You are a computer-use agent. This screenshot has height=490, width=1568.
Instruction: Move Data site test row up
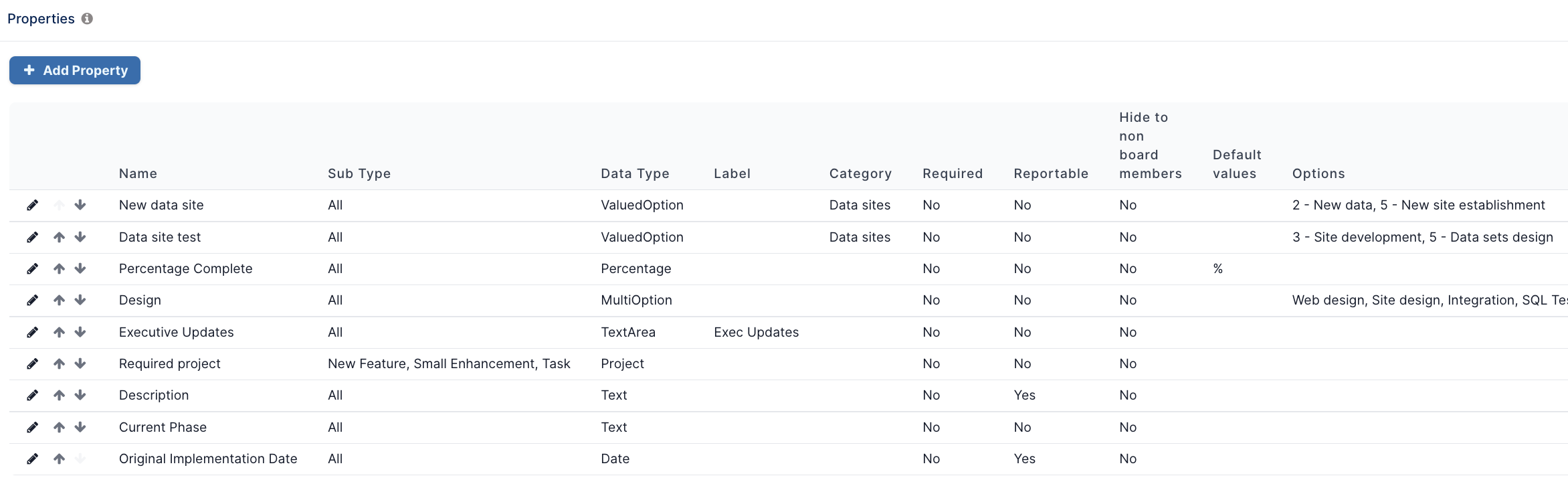click(60, 237)
